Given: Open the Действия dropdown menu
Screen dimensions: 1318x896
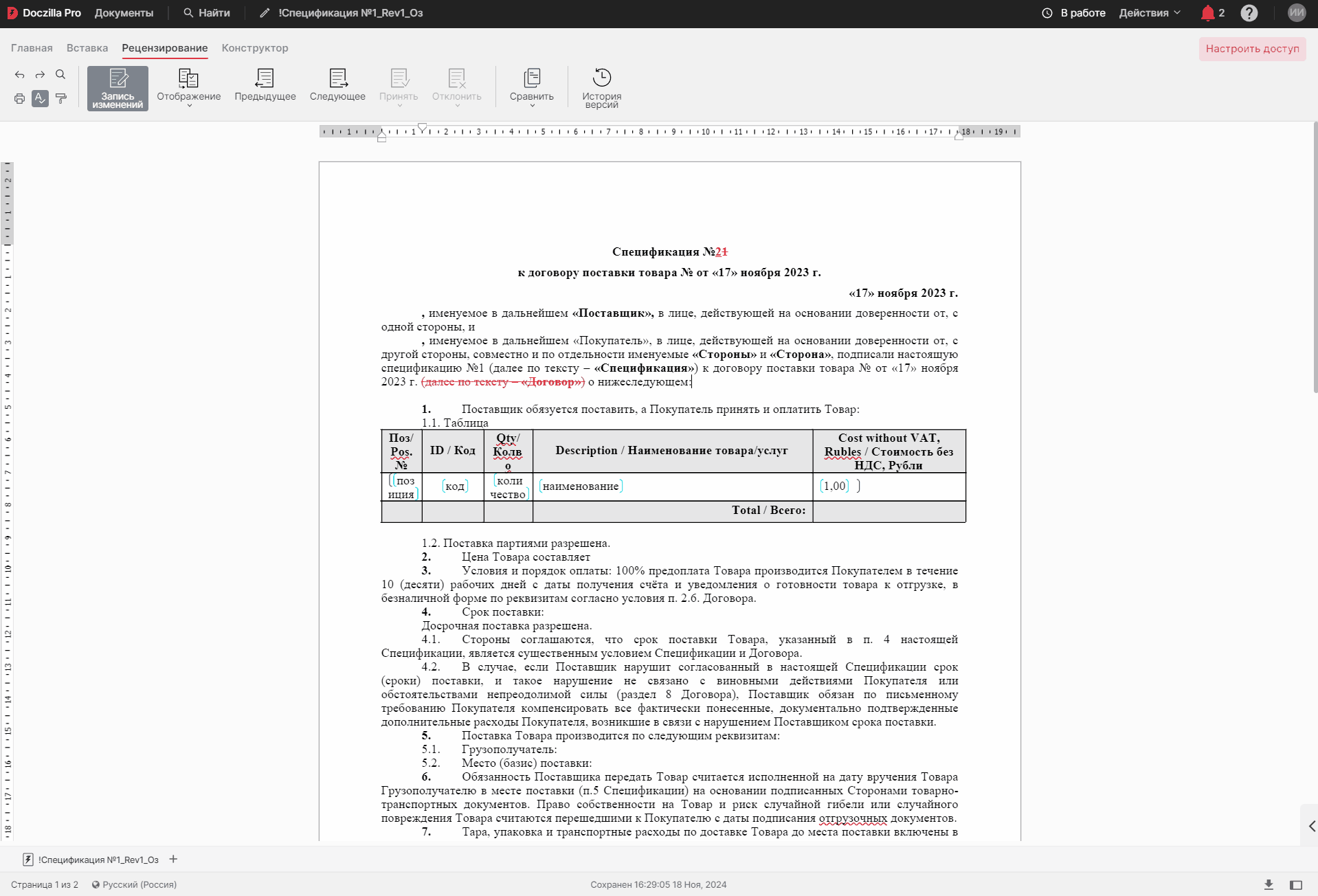Looking at the screenshot, I should [x=1149, y=13].
